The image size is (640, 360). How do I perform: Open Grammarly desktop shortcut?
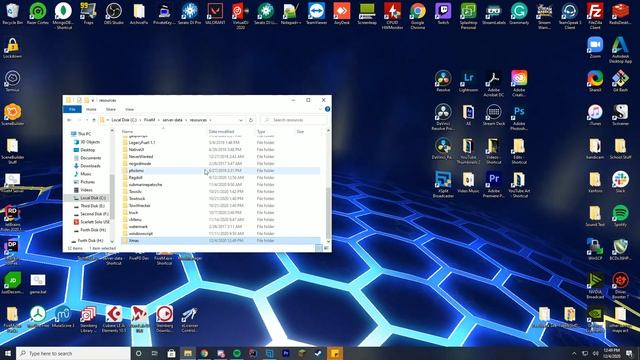[519, 14]
